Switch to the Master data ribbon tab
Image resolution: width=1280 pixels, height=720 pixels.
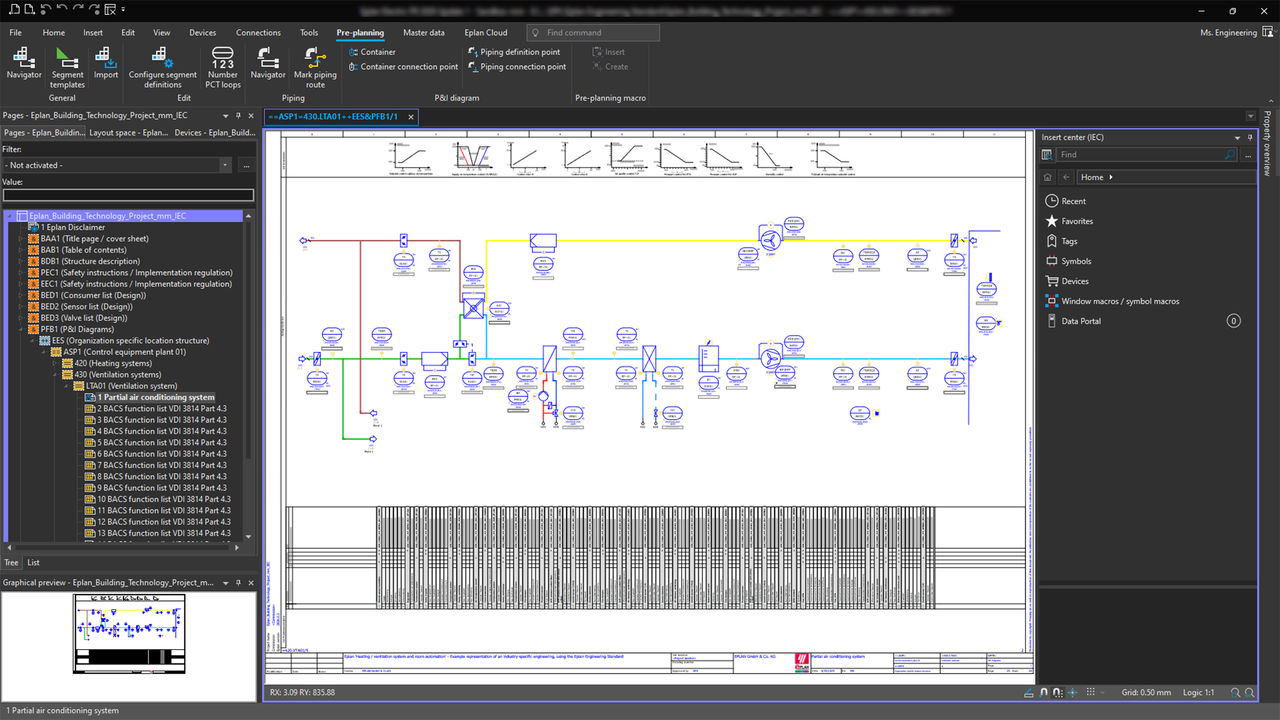click(423, 33)
